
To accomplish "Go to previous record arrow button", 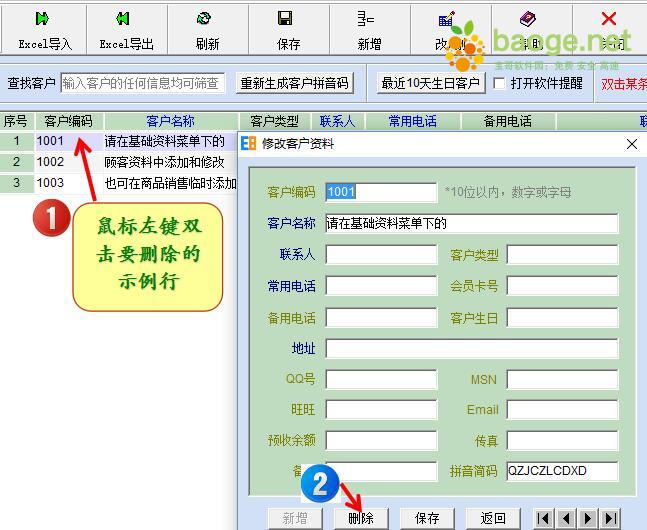I will 566,518.
